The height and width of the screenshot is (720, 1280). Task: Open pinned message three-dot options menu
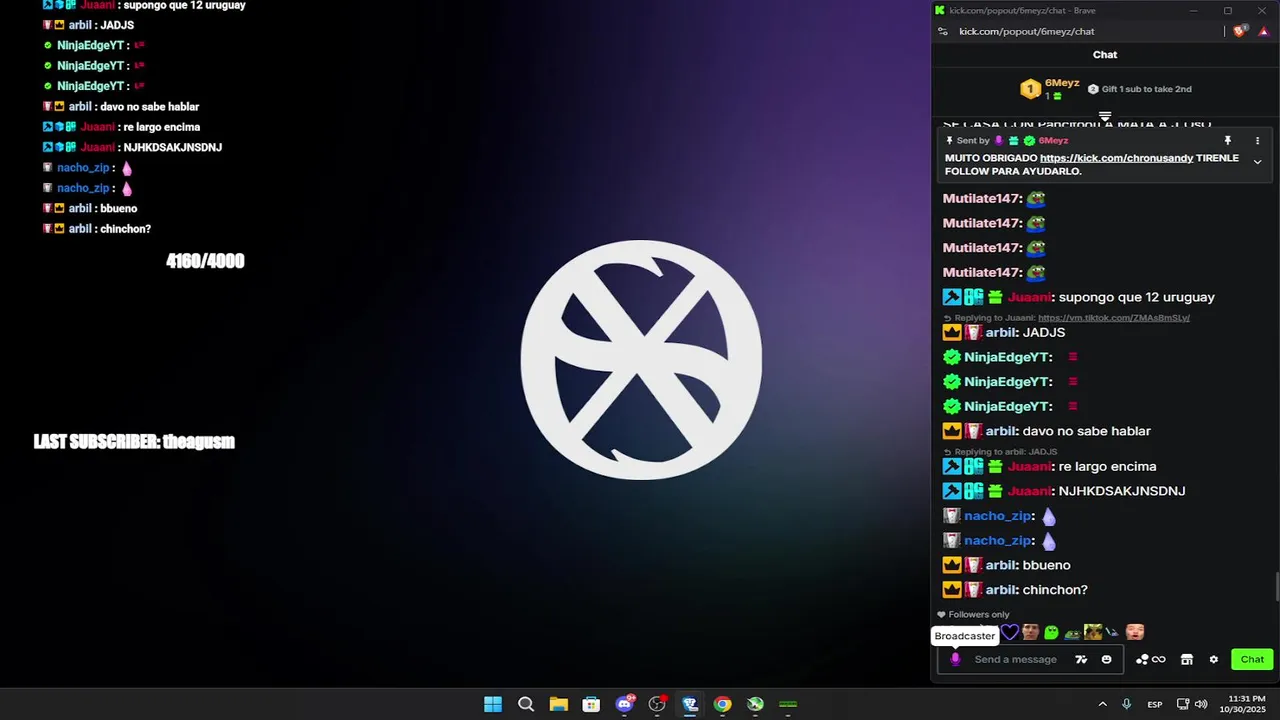pyautogui.click(x=1258, y=141)
